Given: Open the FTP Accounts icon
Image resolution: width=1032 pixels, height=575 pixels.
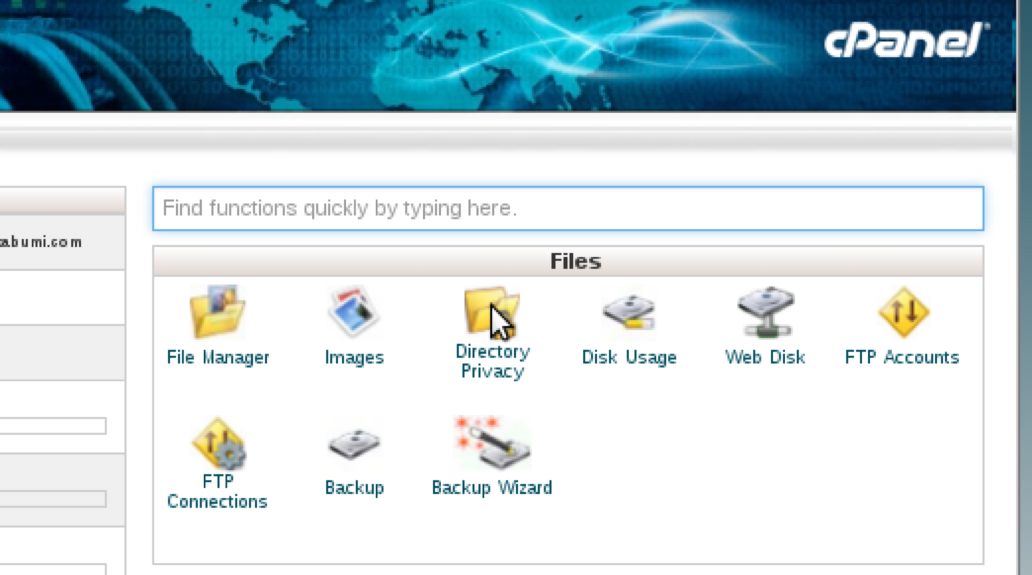Looking at the screenshot, I should click(903, 312).
